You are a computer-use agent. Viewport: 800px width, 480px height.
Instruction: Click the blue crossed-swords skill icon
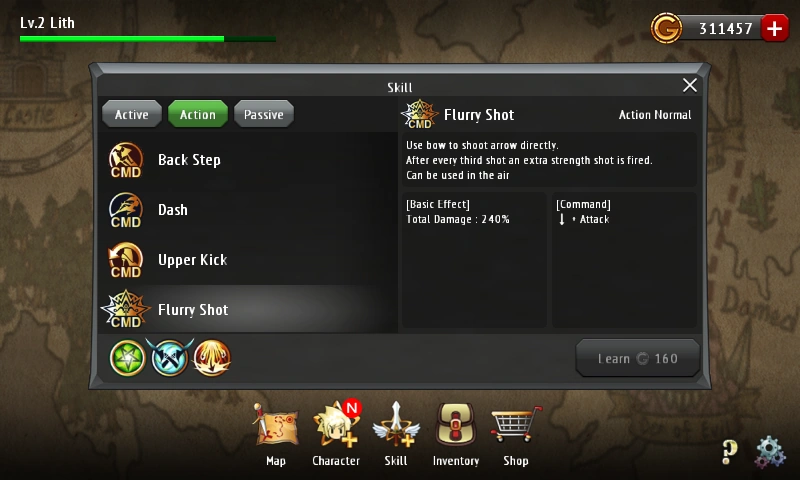170,357
